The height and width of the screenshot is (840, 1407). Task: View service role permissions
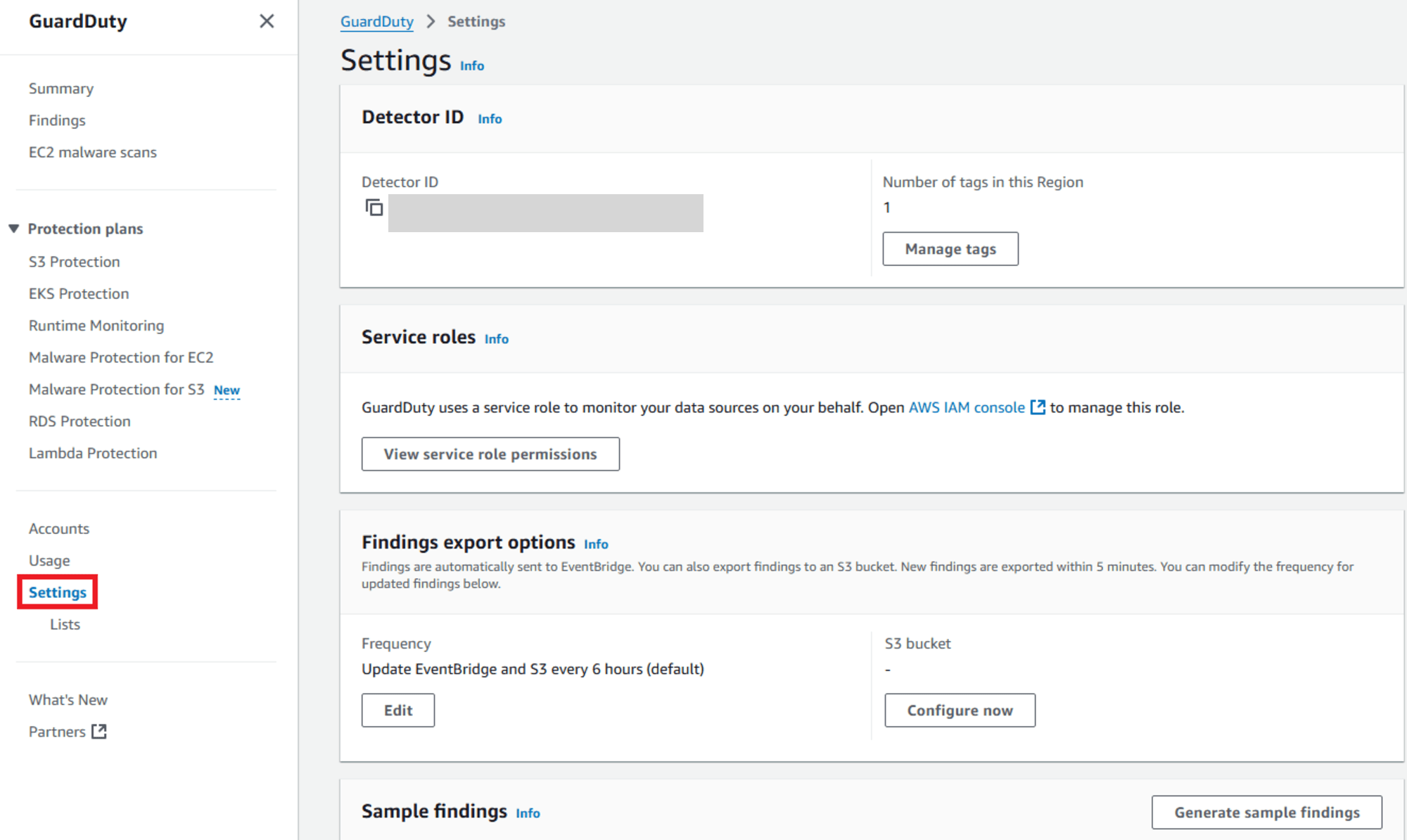click(x=490, y=454)
